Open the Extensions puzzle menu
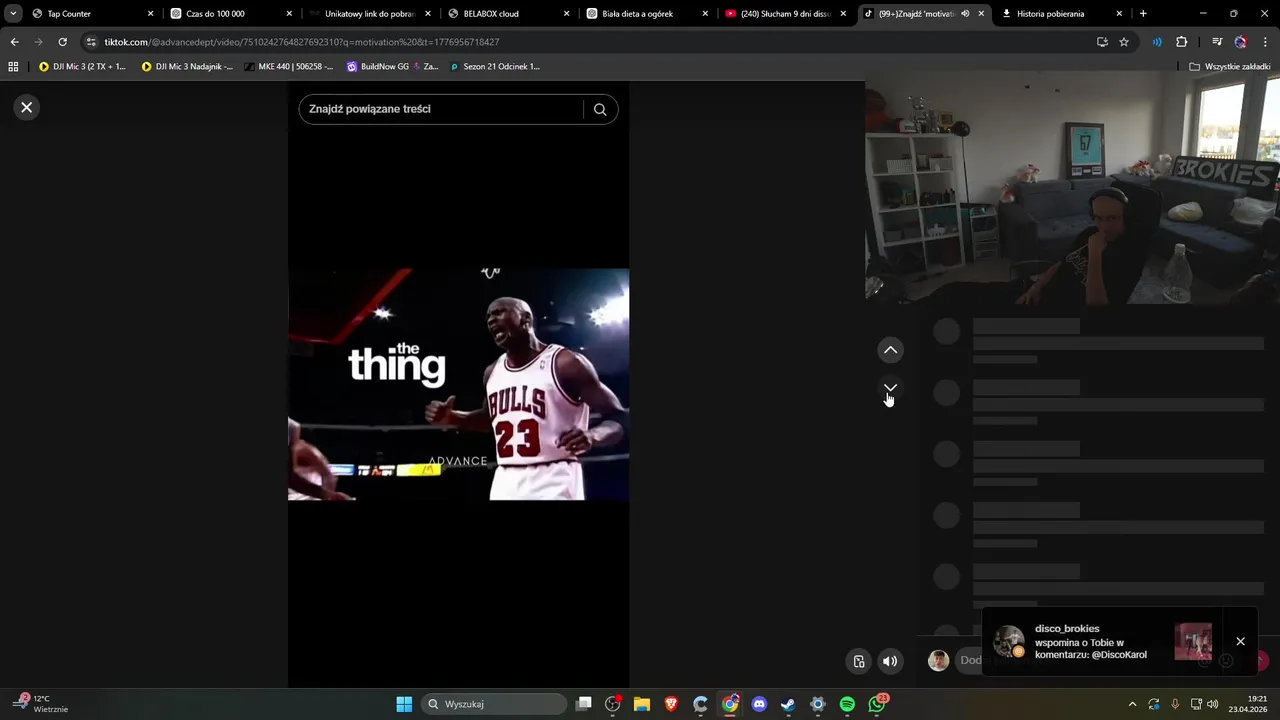The image size is (1280, 720). [x=1182, y=42]
